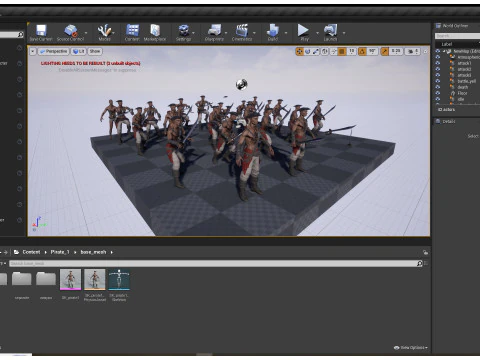This screenshot has width=480, height=360.
Task: Open the Source Control icon
Action: point(71,31)
